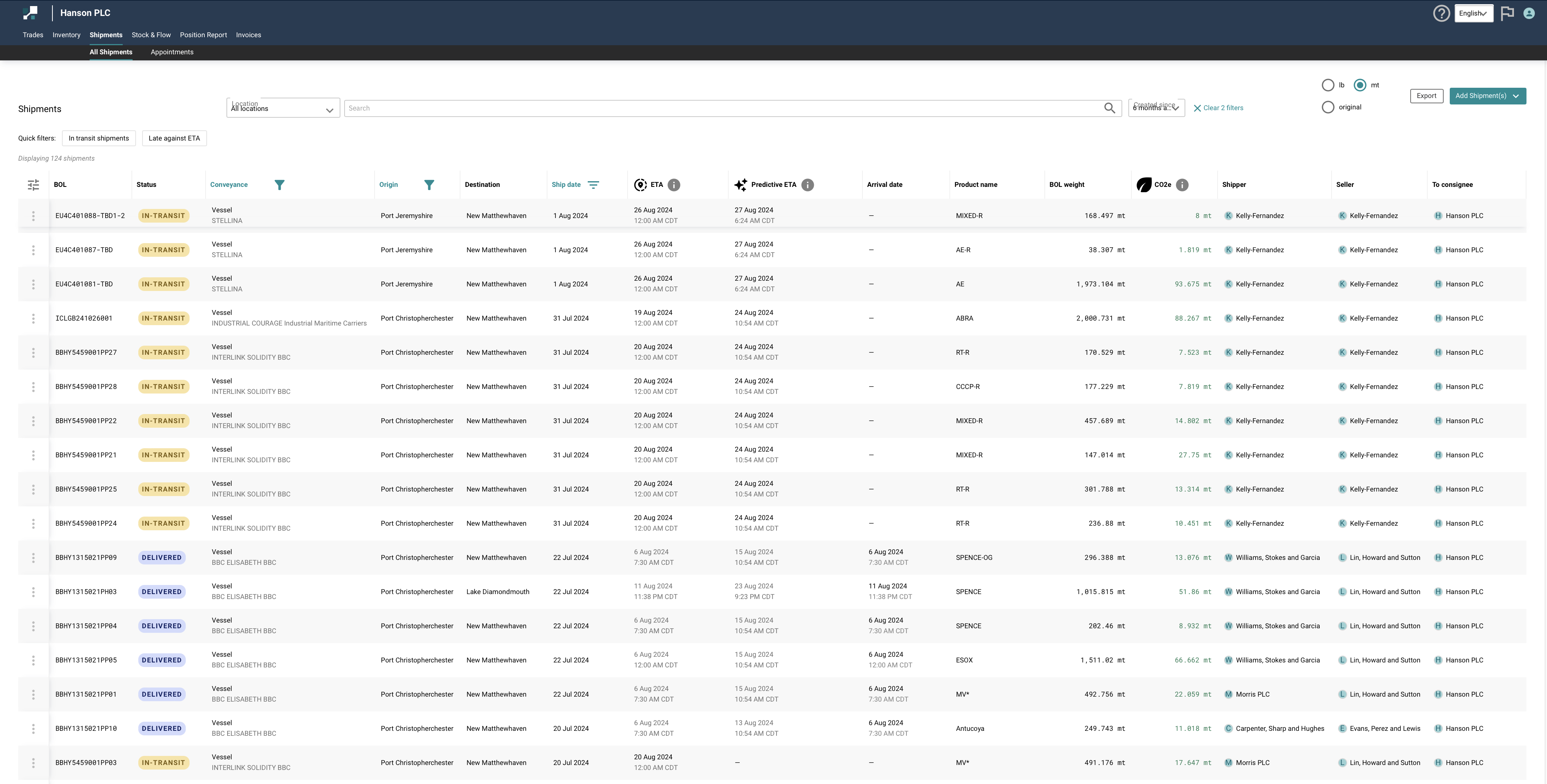Open the All locations dropdown
Image resolution: width=1547 pixels, height=784 pixels.
(283, 109)
